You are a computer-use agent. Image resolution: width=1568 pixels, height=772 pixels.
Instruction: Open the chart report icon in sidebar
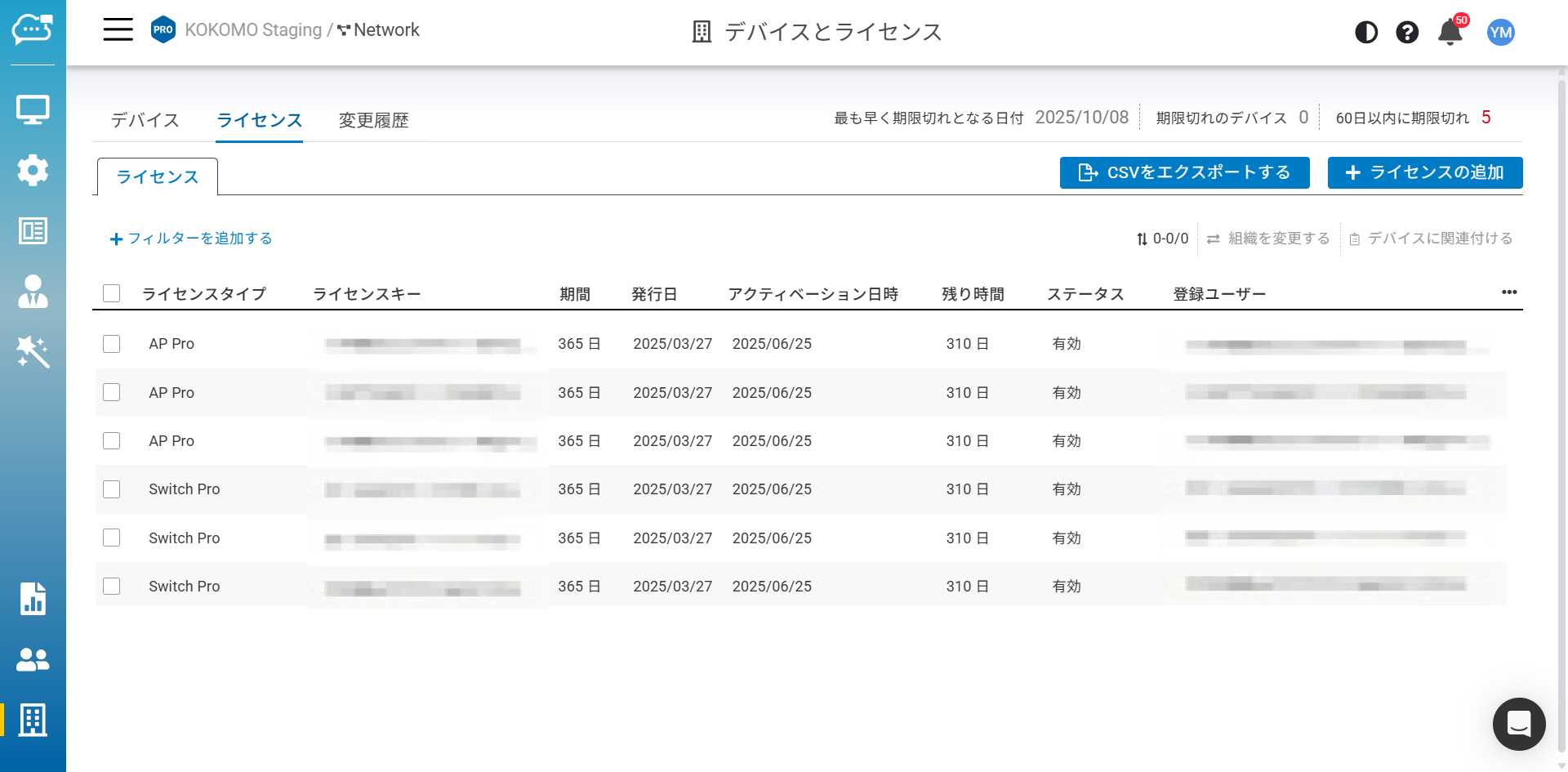click(33, 599)
